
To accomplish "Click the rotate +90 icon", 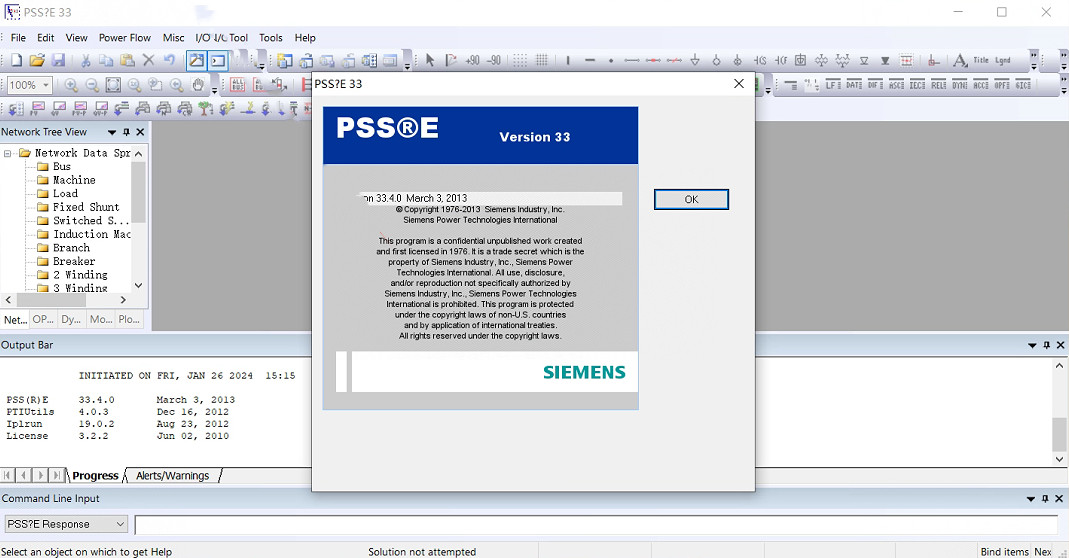I will 472,61.
